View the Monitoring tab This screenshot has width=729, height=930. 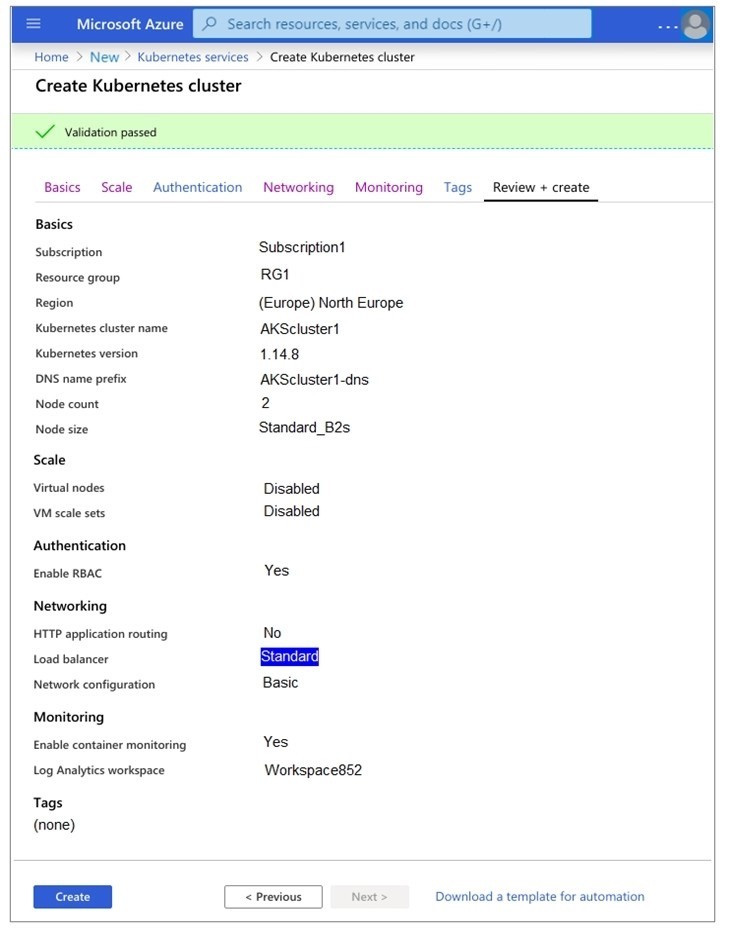click(388, 187)
